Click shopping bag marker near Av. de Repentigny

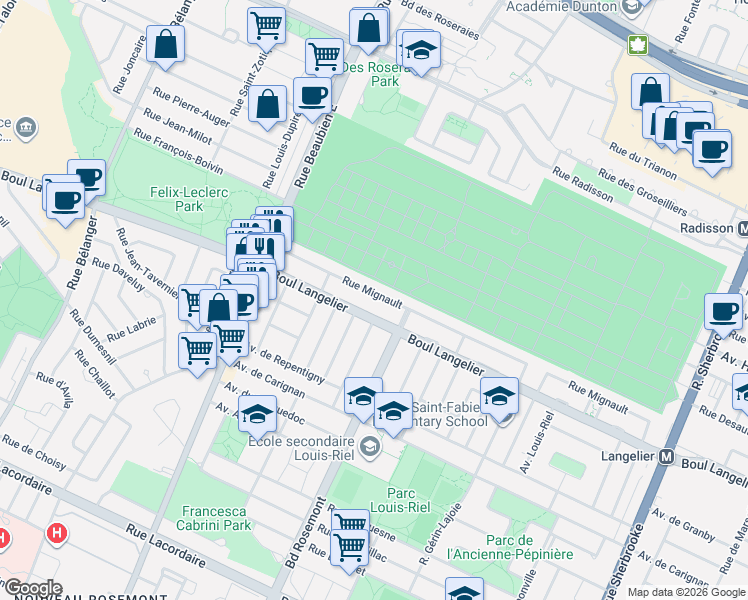pyautogui.click(x=218, y=311)
